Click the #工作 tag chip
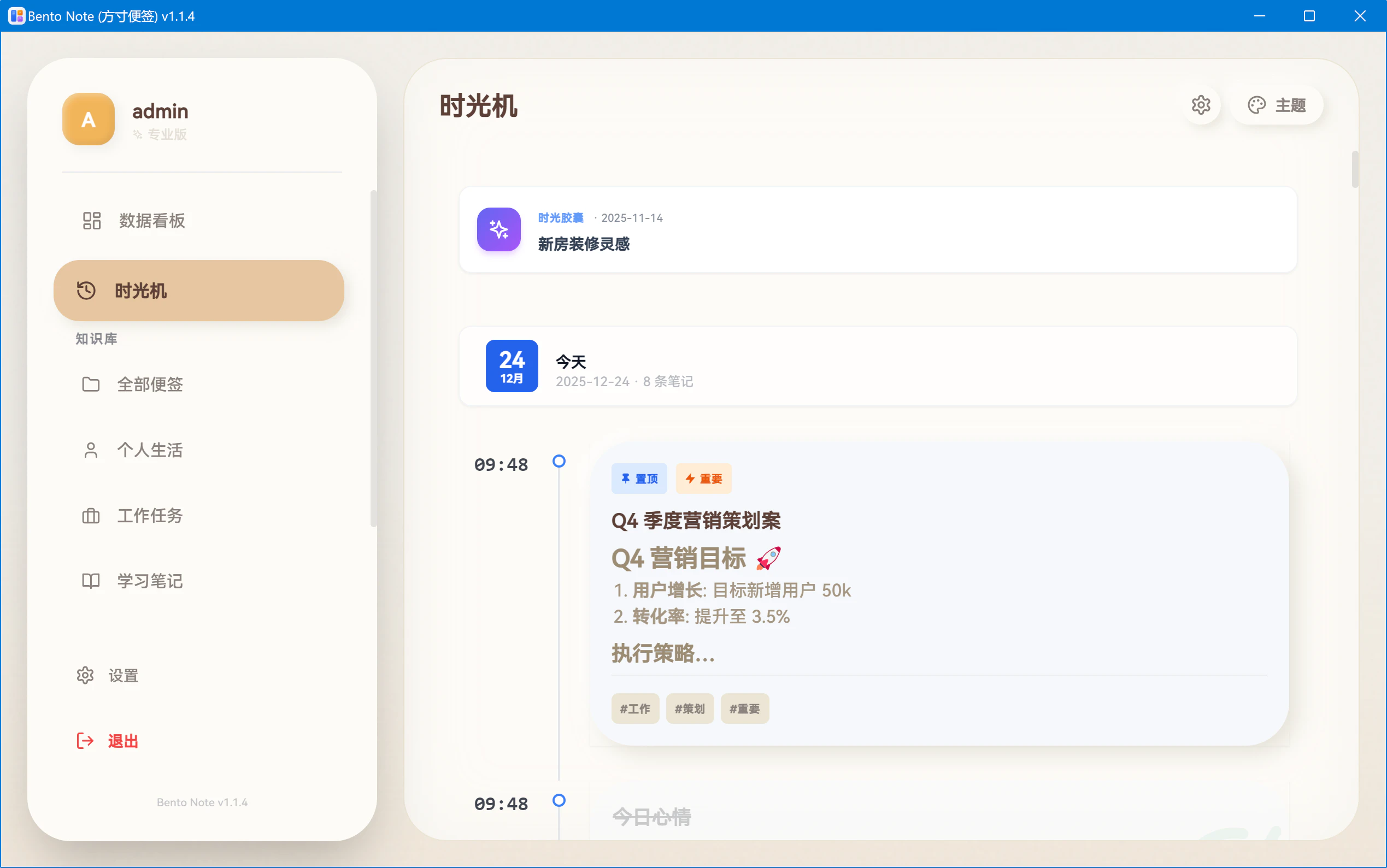 pyautogui.click(x=634, y=708)
